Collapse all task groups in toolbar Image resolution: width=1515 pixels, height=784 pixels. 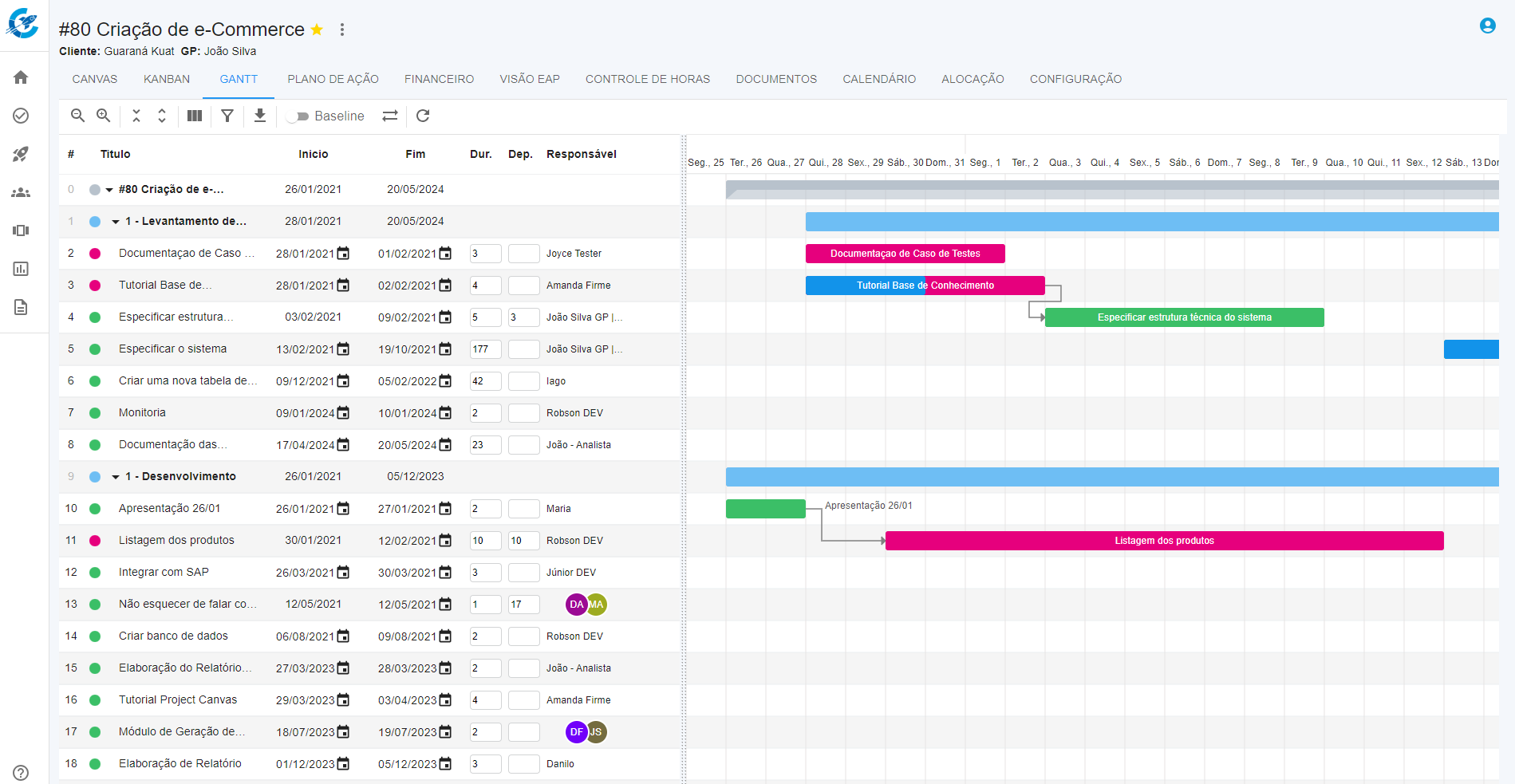click(136, 116)
